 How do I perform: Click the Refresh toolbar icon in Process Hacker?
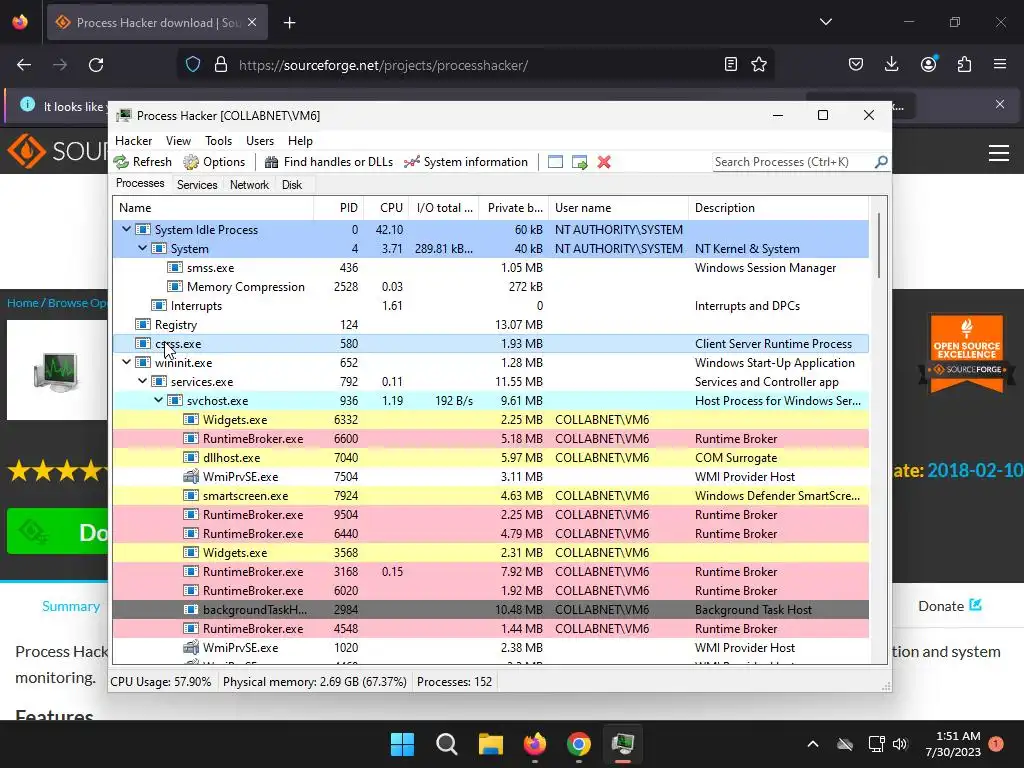coord(121,162)
